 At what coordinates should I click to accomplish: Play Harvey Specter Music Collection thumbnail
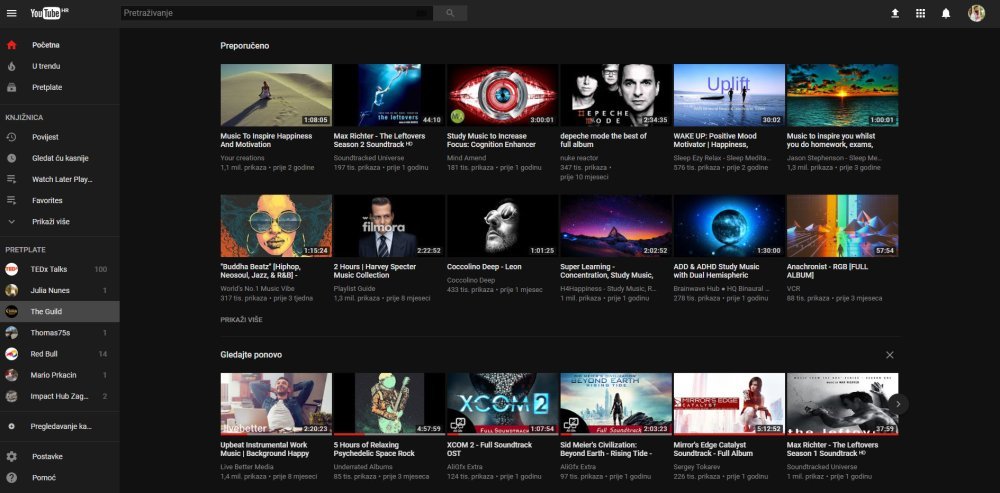pyautogui.click(x=389, y=226)
